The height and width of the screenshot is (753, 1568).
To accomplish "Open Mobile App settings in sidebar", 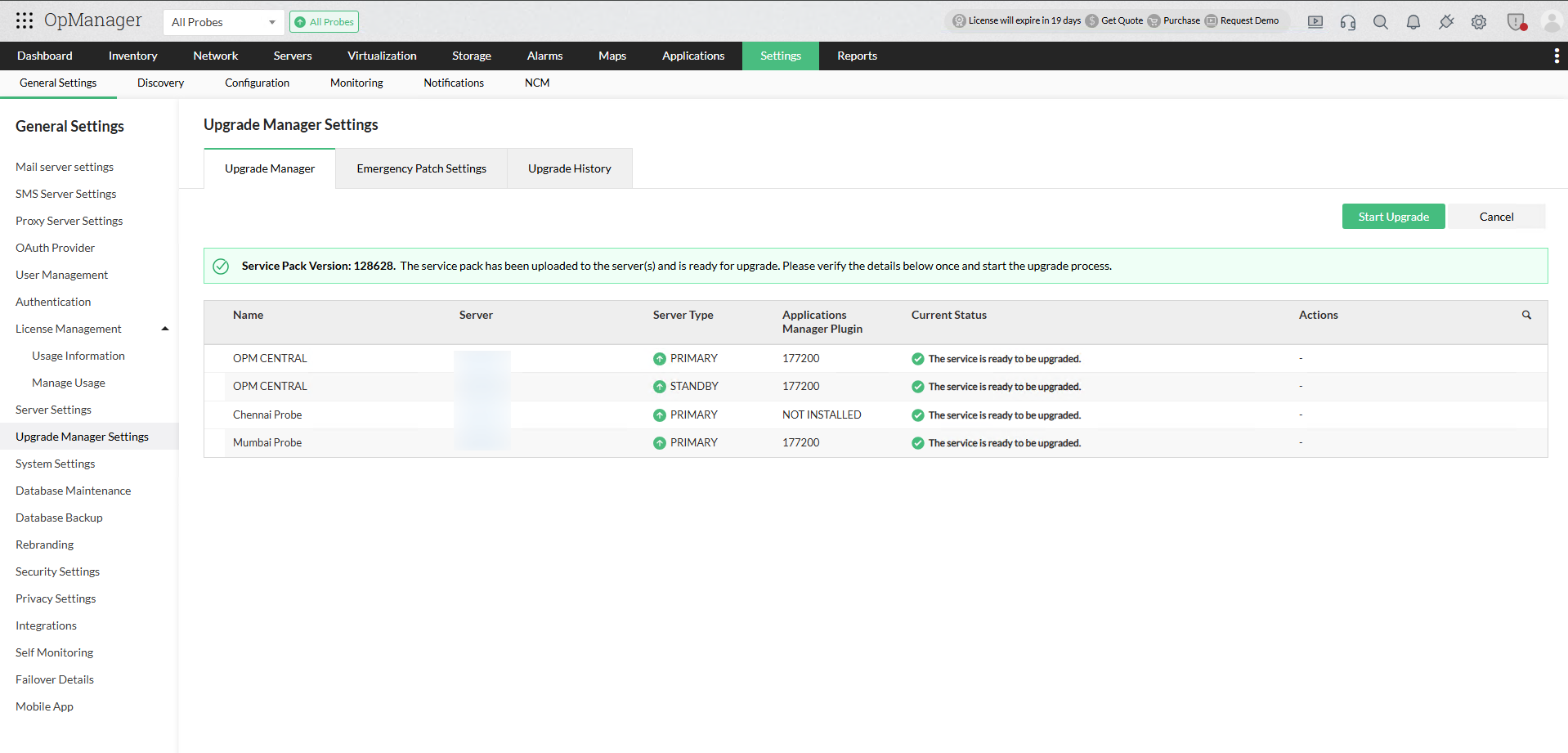I will (x=44, y=706).
